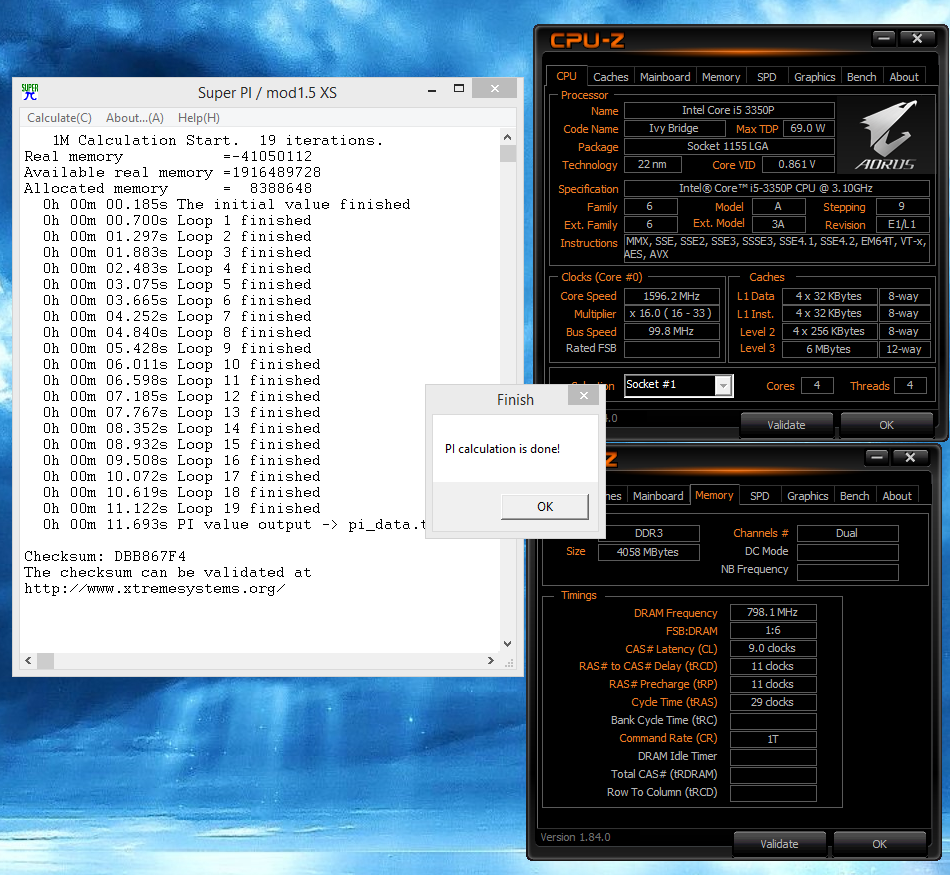Click Validate in top CPU-Z window
Viewport: 950px width, 875px height.
click(786, 425)
